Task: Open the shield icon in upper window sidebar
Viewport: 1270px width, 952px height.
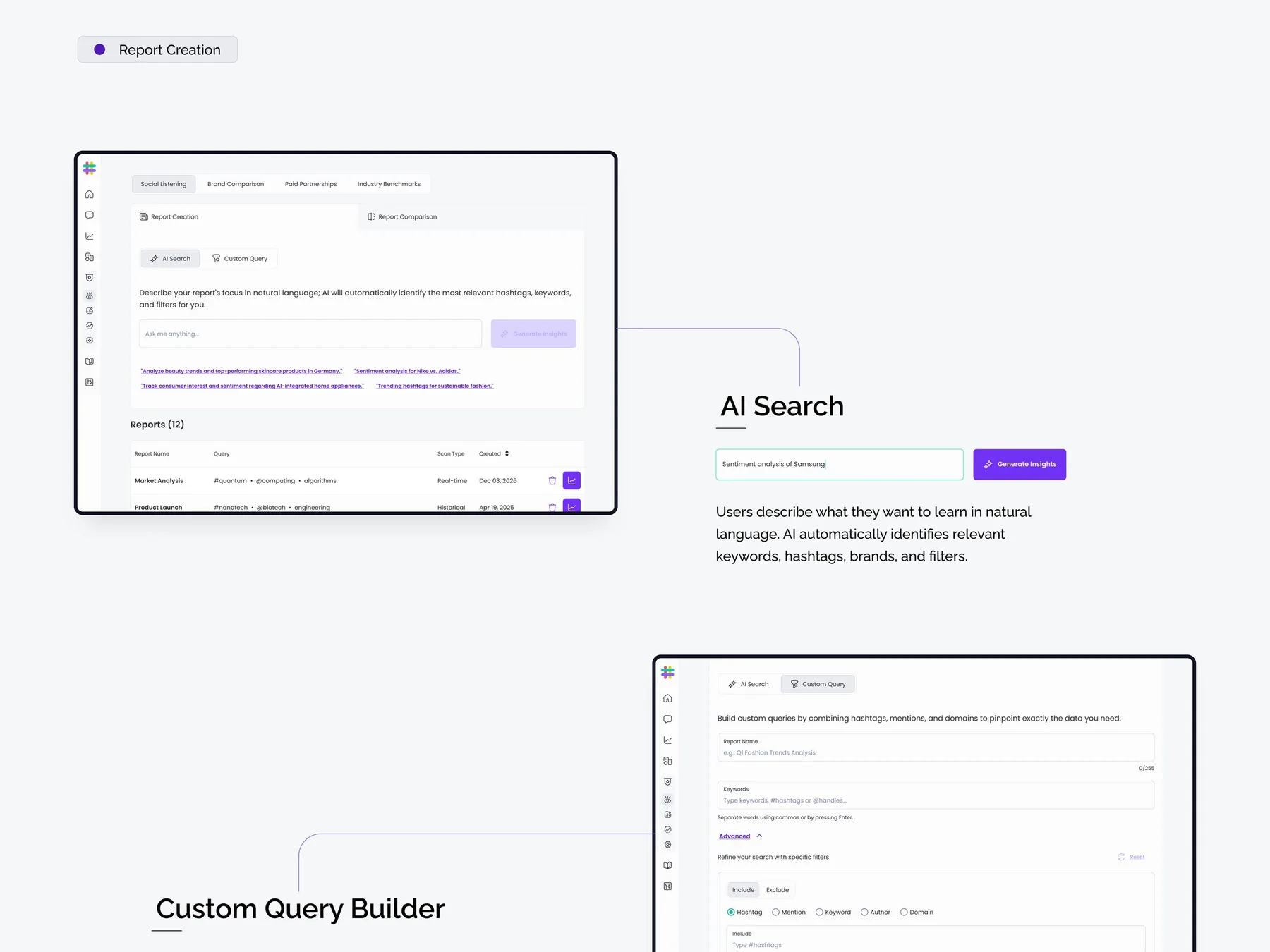Action: [90, 278]
